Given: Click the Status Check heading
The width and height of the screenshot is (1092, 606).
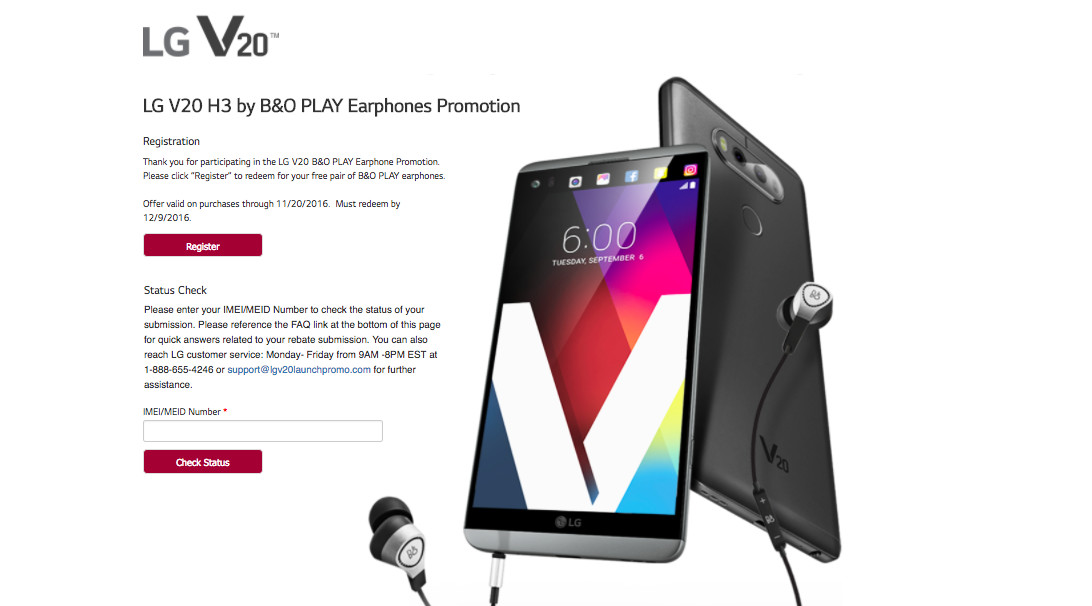Looking at the screenshot, I should click(176, 290).
